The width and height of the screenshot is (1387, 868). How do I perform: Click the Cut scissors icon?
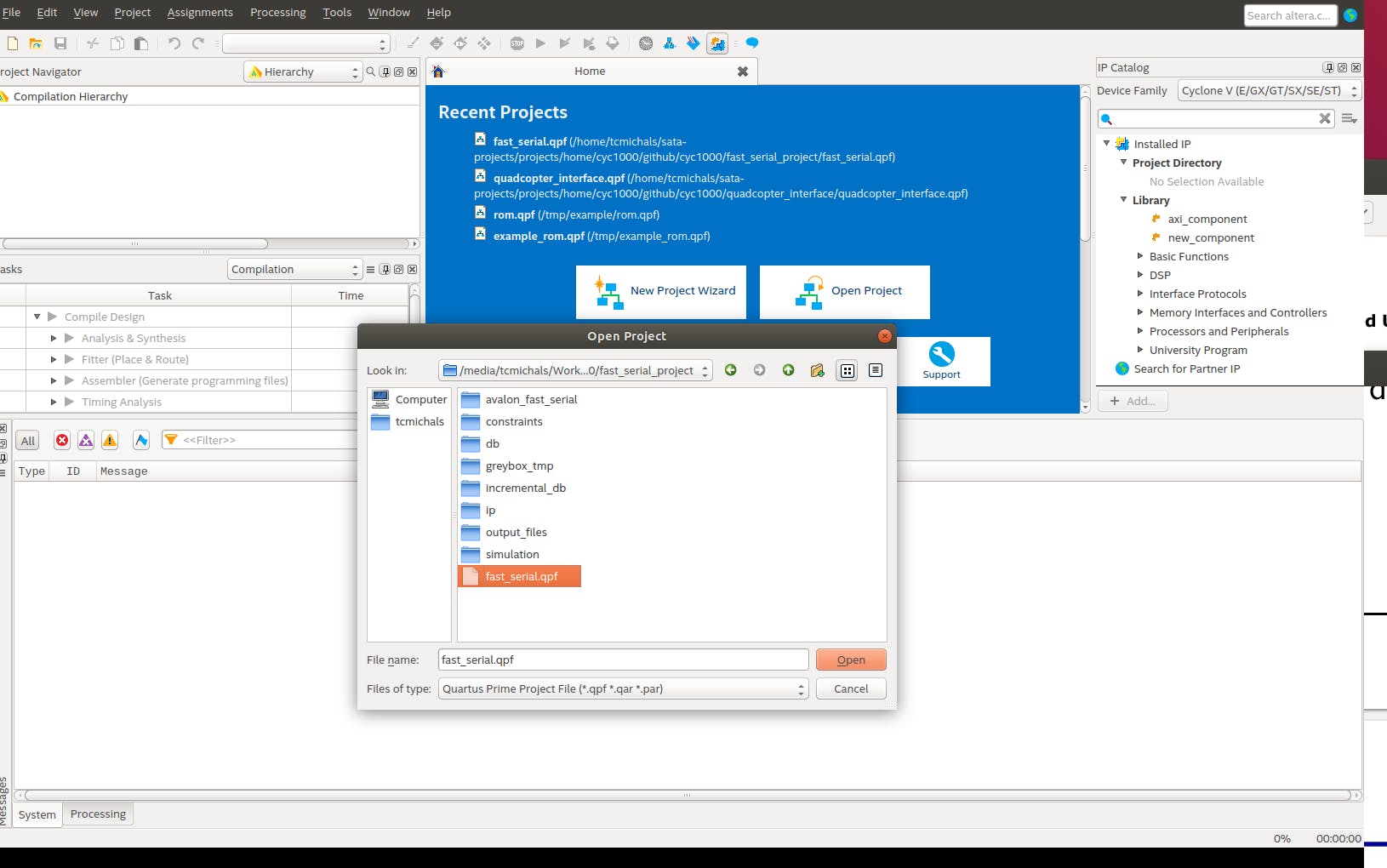[94, 43]
